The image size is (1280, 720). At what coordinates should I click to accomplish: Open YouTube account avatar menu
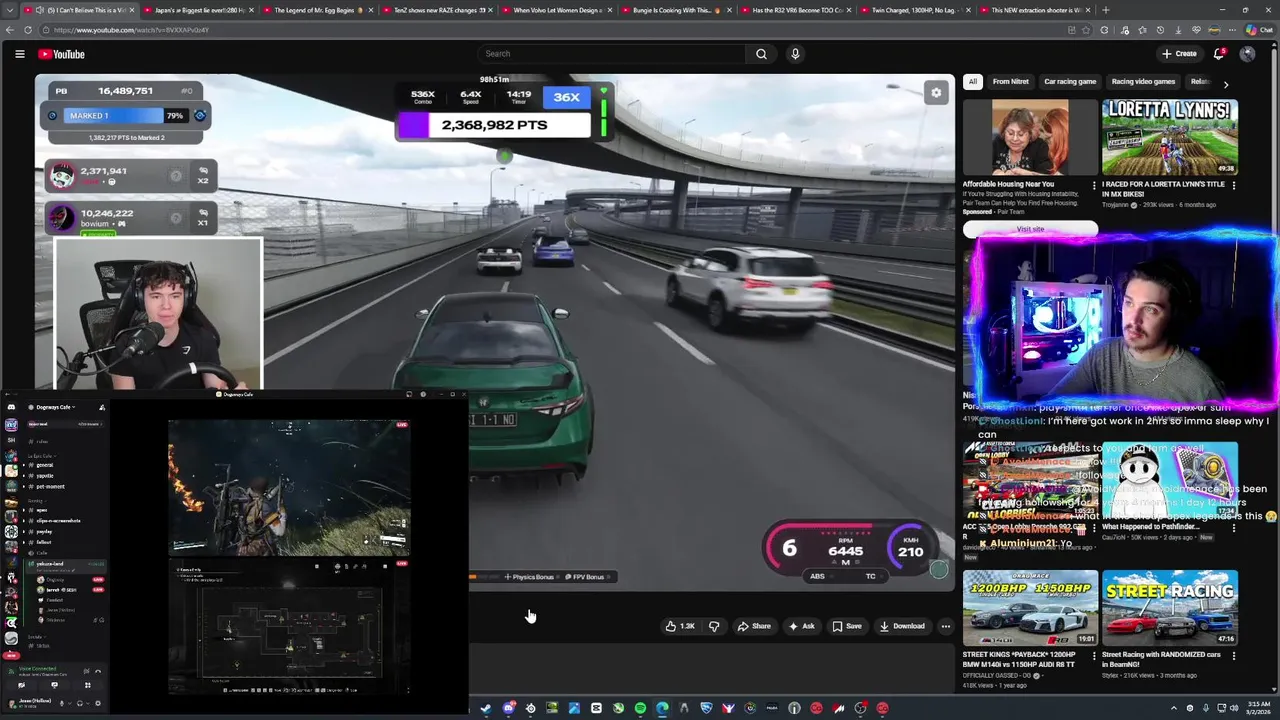[1247, 54]
